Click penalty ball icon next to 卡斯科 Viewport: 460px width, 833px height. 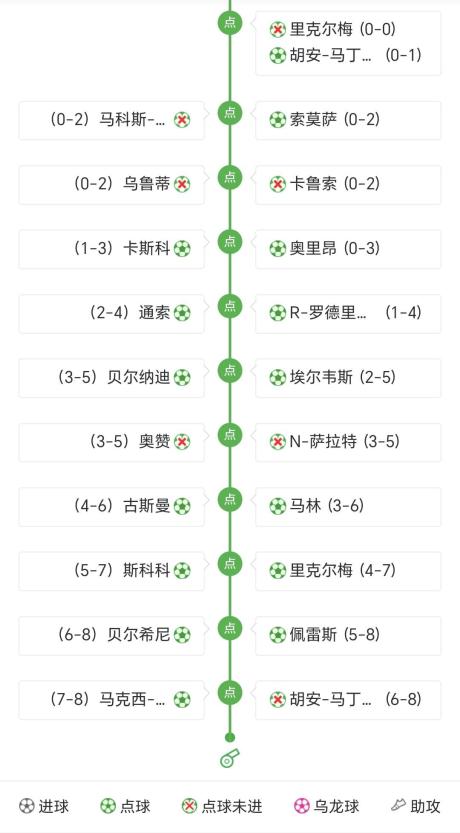tap(182, 249)
